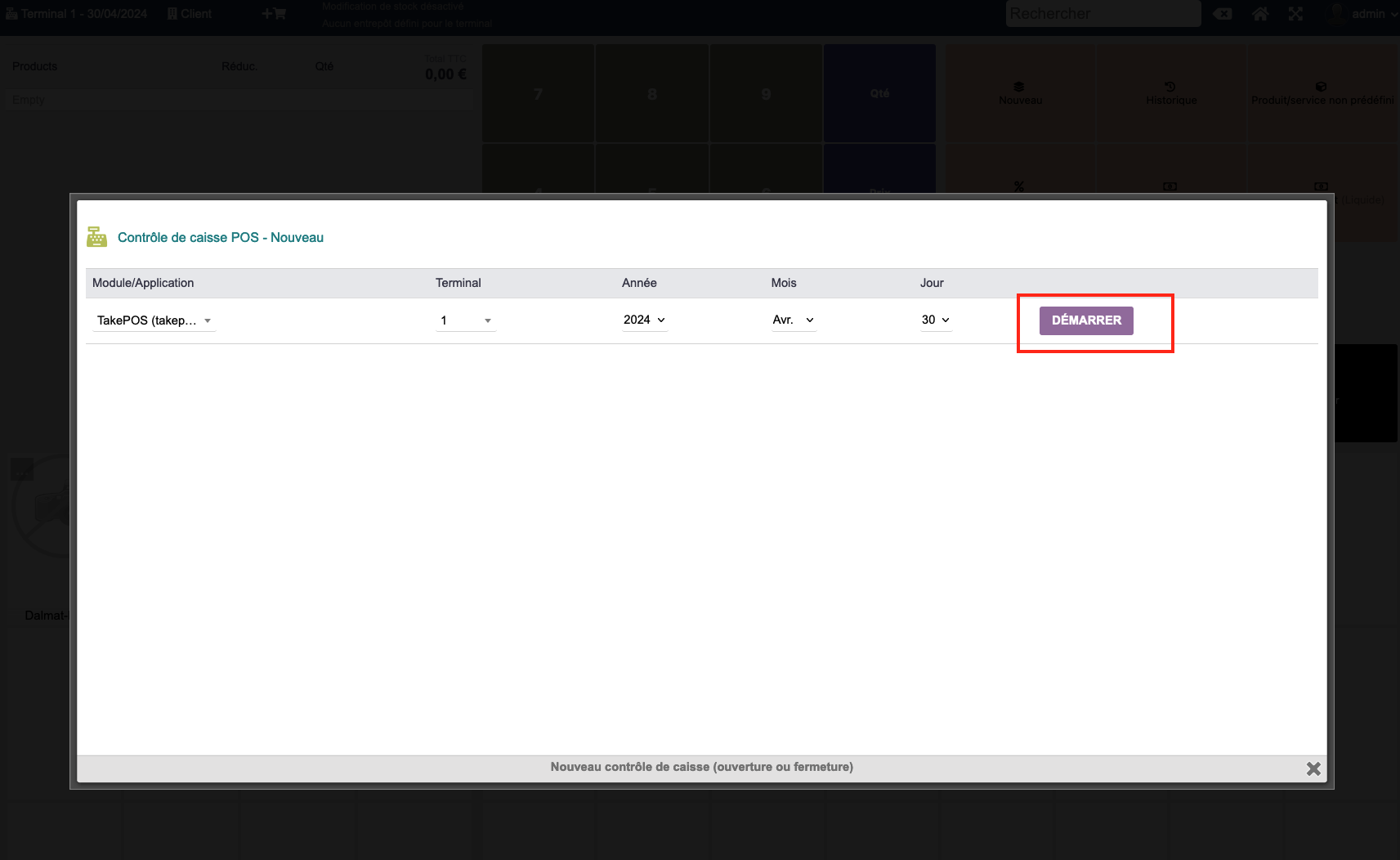Click the home icon in top bar

click(1259, 14)
